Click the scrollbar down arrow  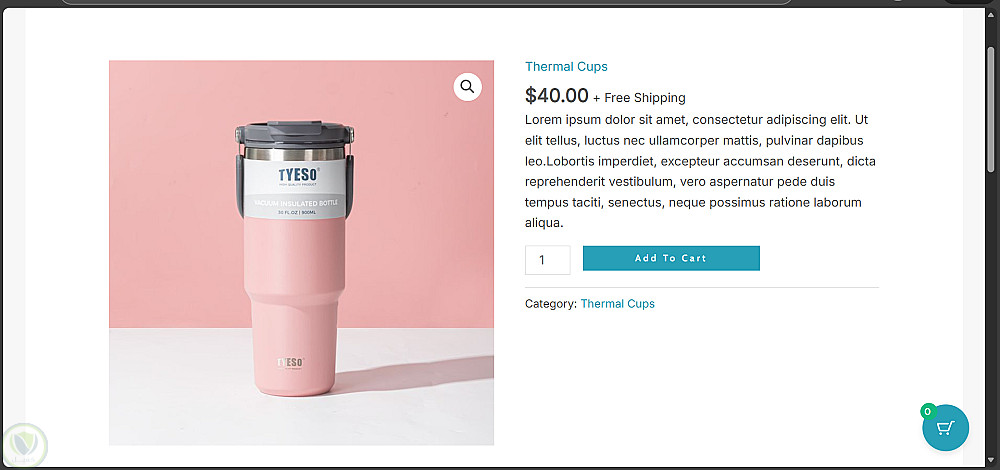click(991, 459)
